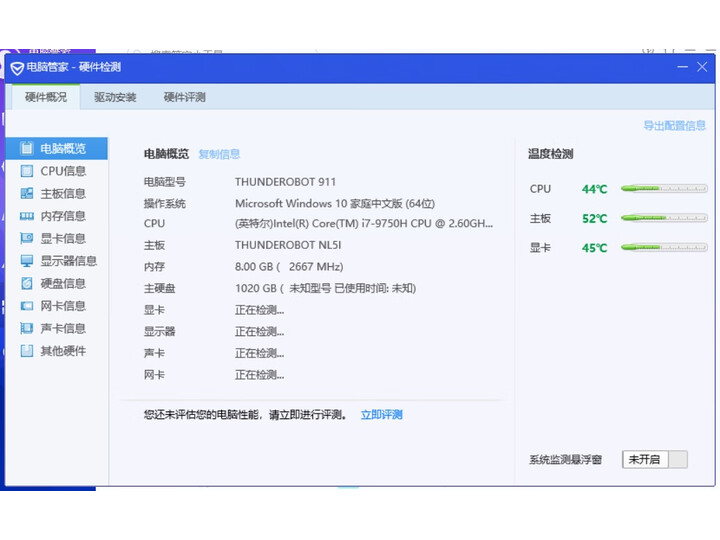The width and height of the screenshot is (720, 540).
Task: Click the 44℃ CPU temperature value
Action: click(x=594, y=189)
